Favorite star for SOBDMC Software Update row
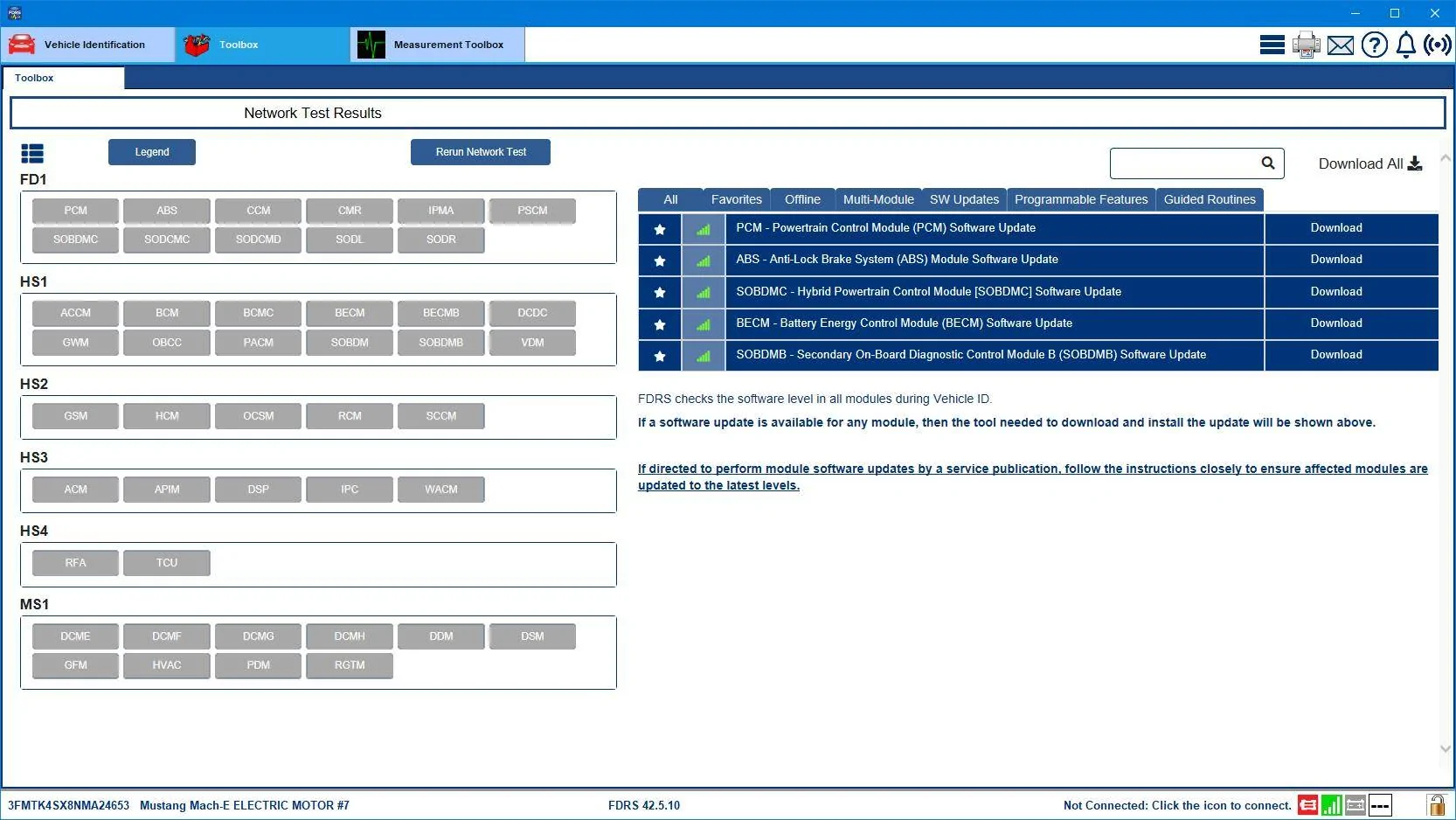Screen dimensions: 1456x820 660,292
